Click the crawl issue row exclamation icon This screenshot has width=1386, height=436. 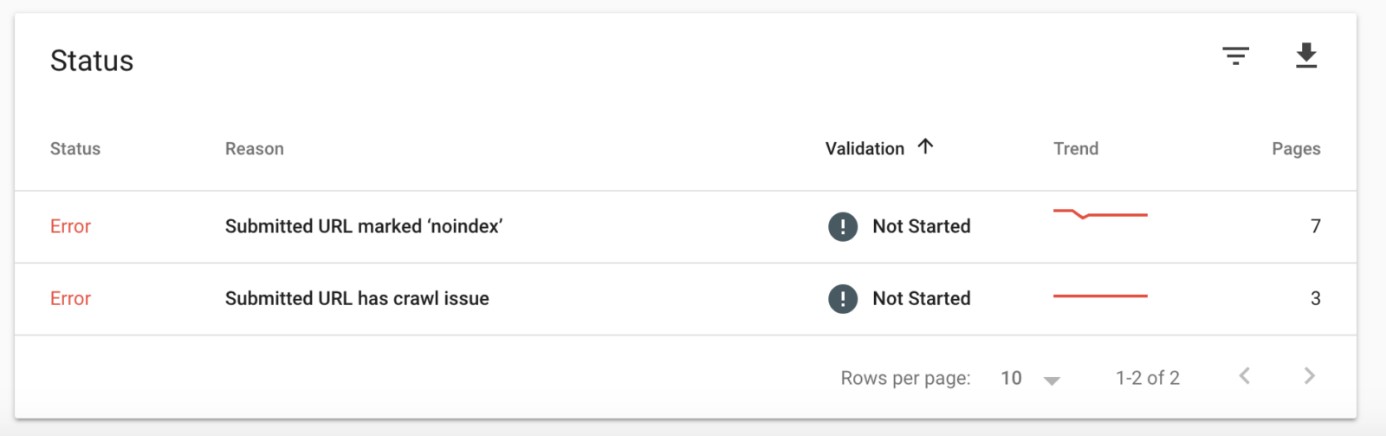click(843, 299)
